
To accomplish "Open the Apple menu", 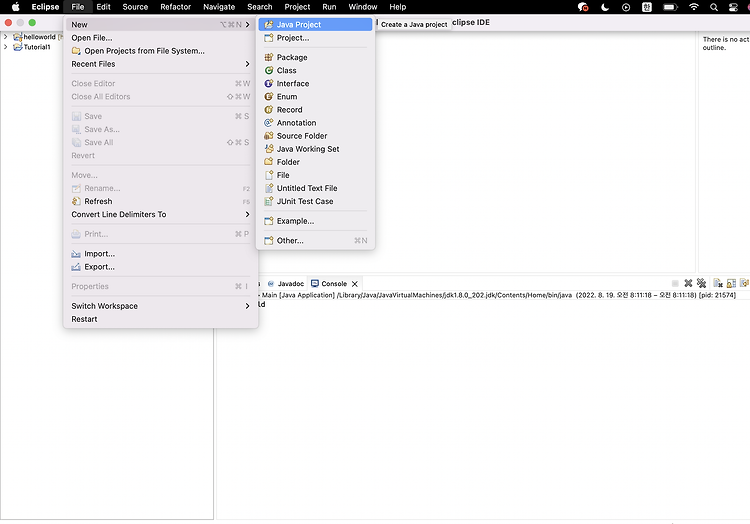I will coord(15,7).
